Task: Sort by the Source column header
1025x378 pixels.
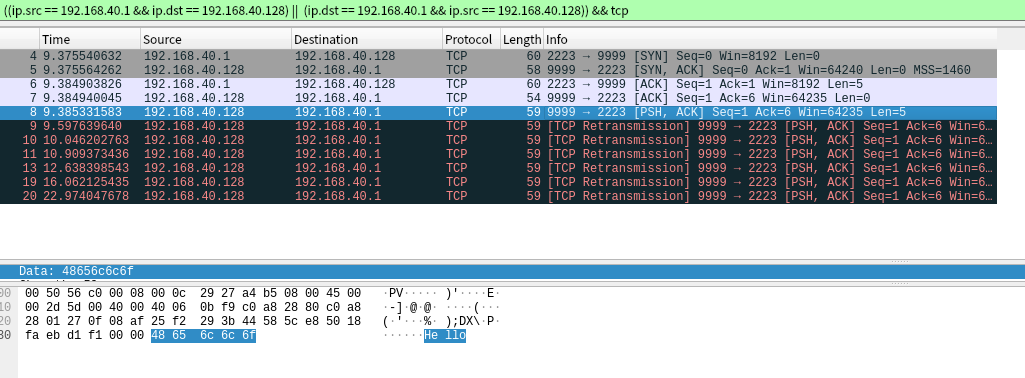Action: coord(216,39)
